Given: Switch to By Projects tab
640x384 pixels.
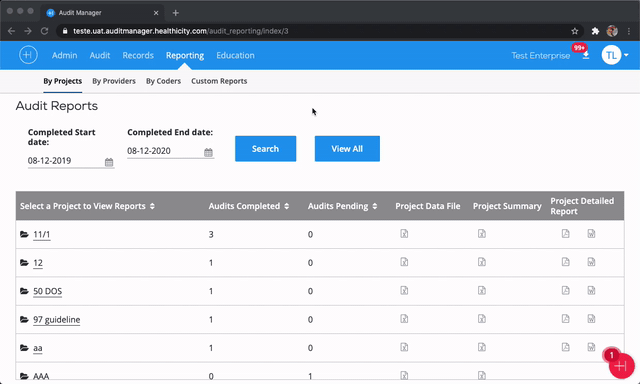Looking at the screenshot, I should [x=62, y=81].
